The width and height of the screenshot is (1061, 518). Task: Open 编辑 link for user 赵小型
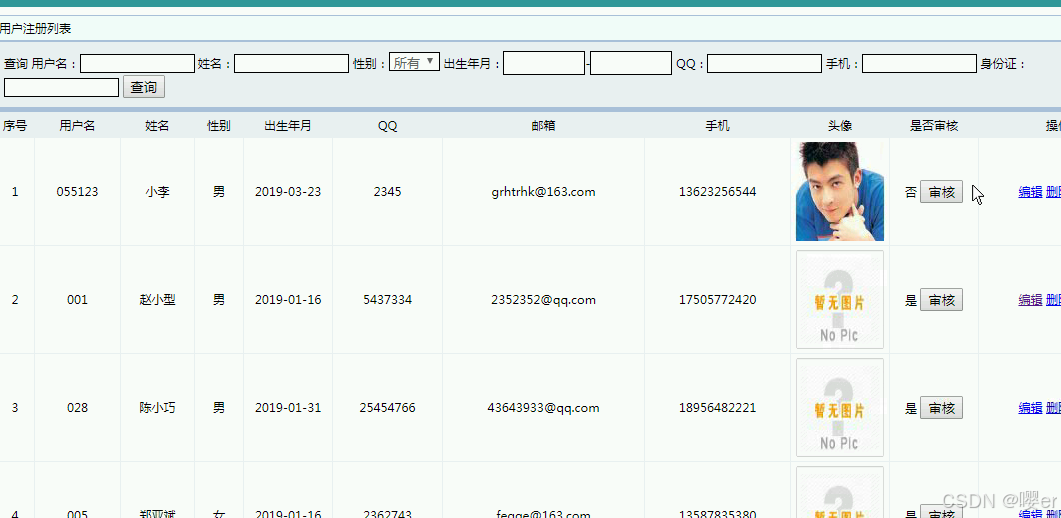1030,300
